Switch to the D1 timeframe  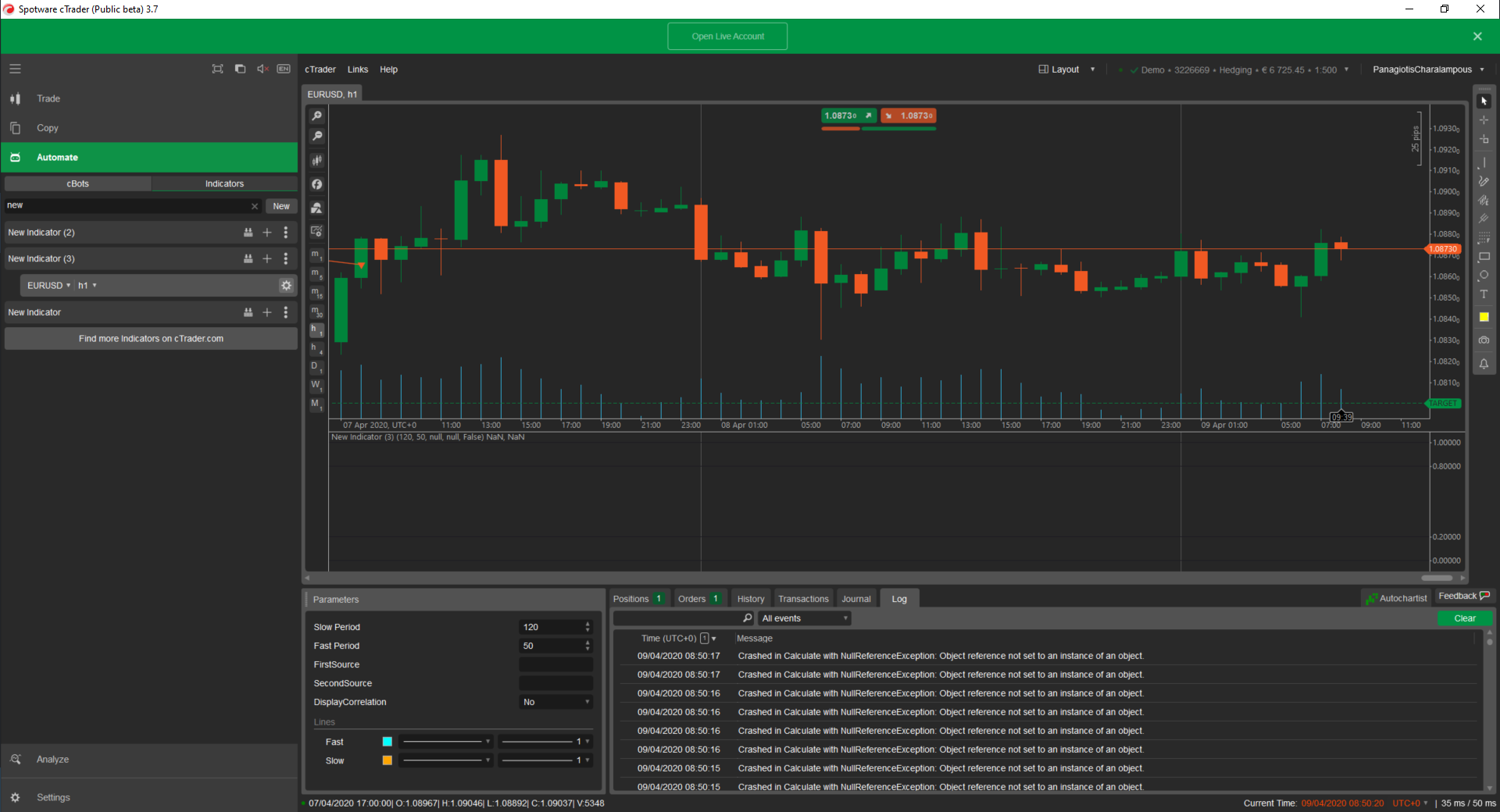pyautogui.click(x=316, y=367)
